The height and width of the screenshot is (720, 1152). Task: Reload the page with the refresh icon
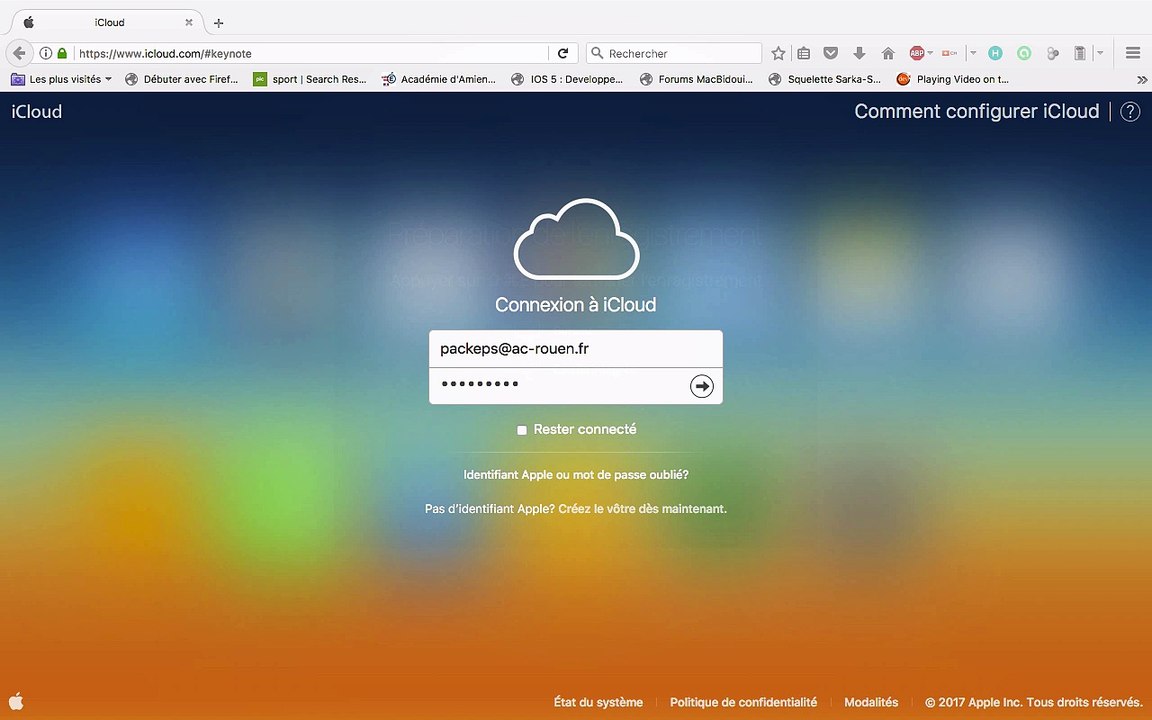pyautogui.click(x=563, y=53)
